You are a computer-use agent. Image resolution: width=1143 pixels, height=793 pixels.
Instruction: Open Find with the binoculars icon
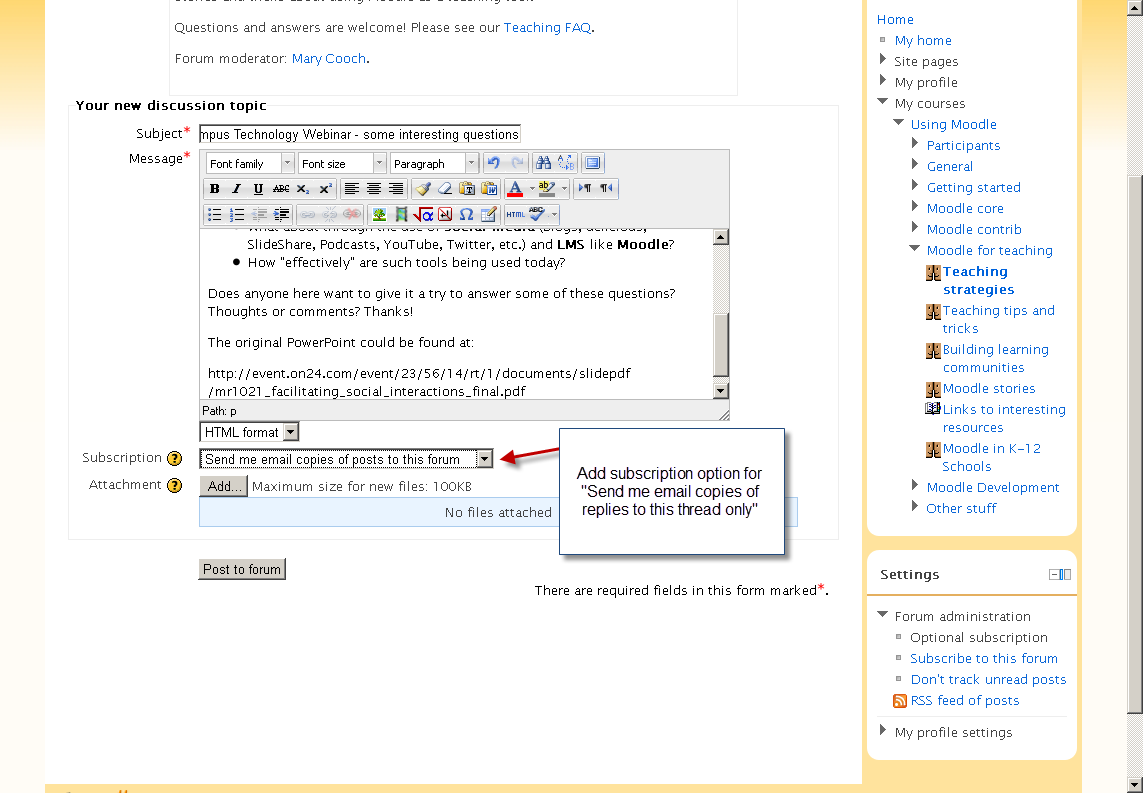[543, 163]
